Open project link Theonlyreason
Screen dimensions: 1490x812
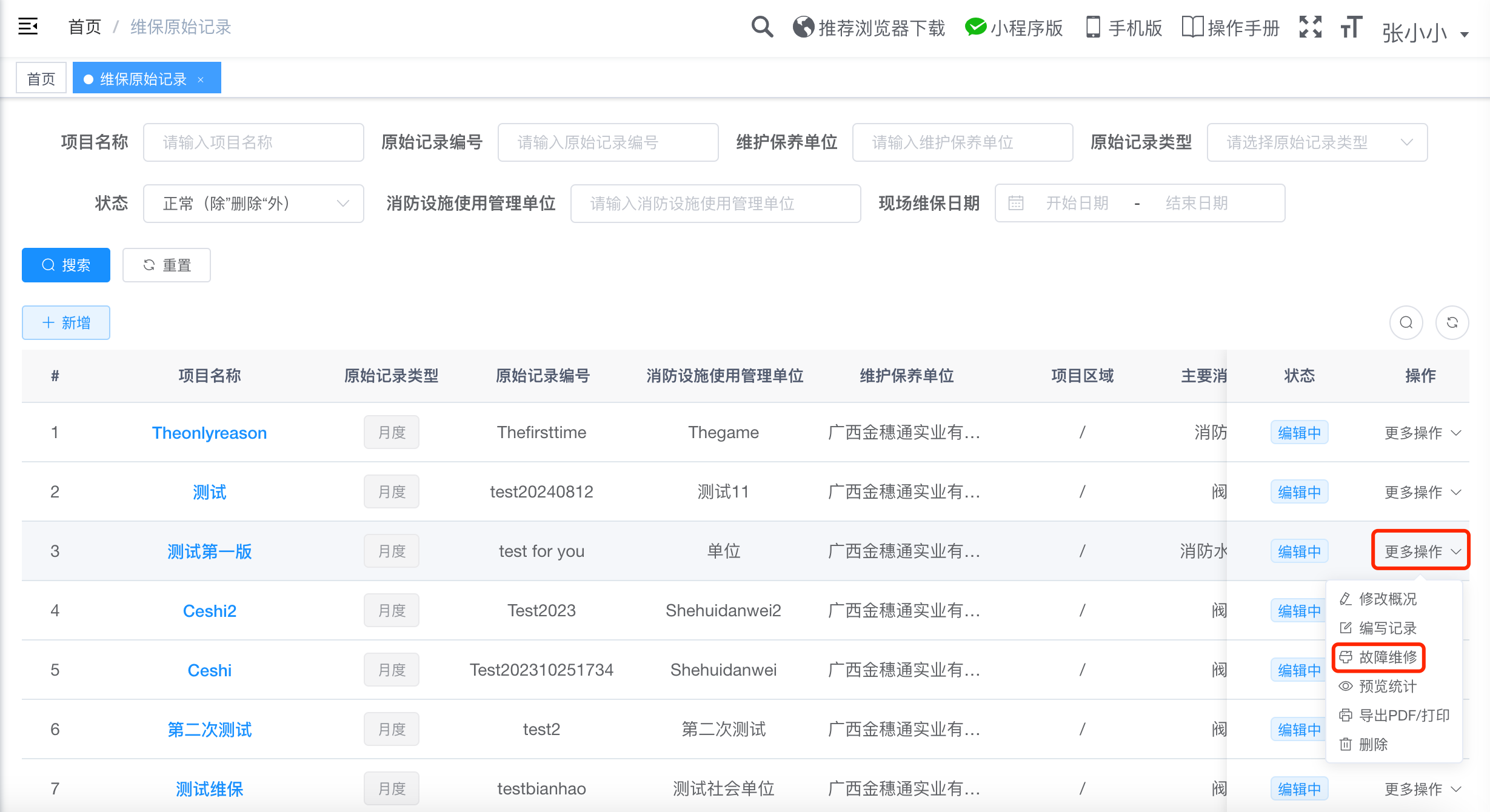click(x=209, y=433)
